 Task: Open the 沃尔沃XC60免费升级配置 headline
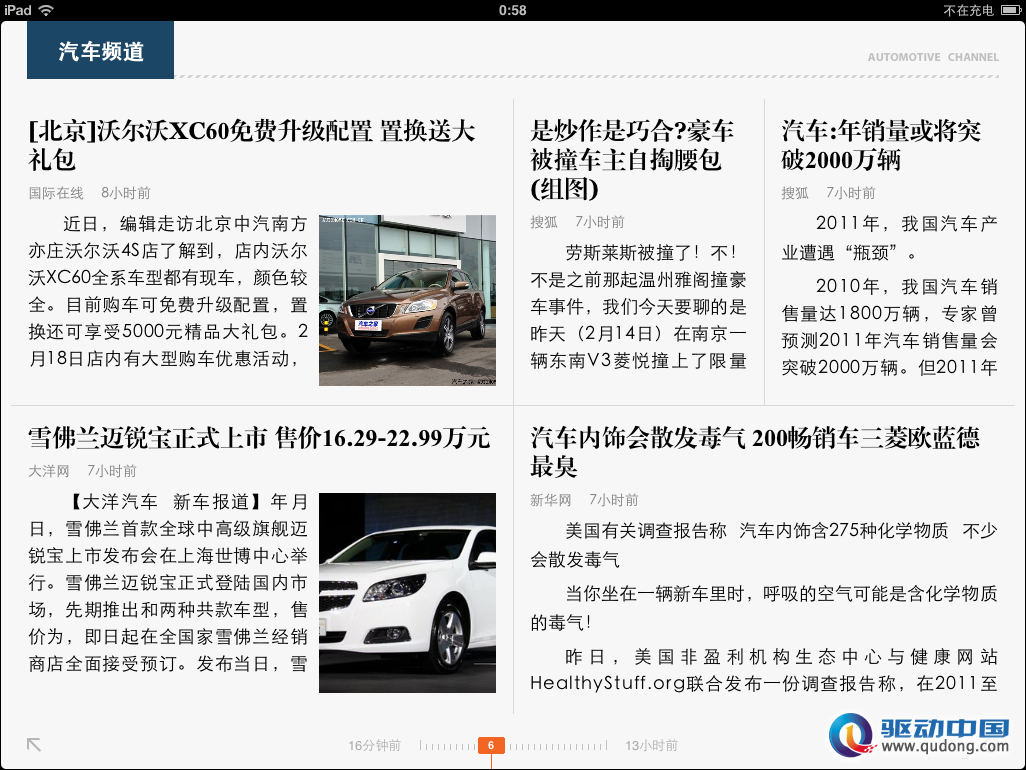252,145
